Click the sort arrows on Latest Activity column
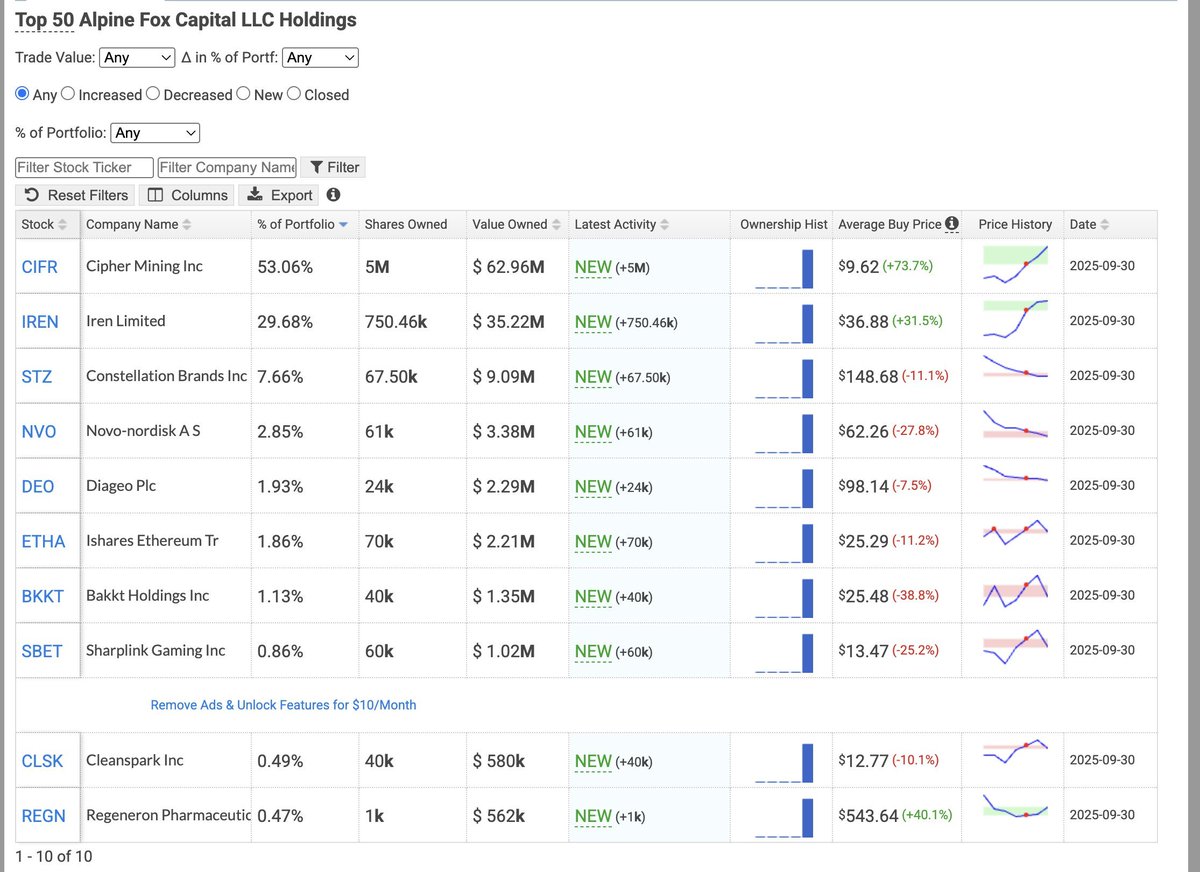Image resolution: width=1200 pixels, height=872 pixels. [665, 225]
